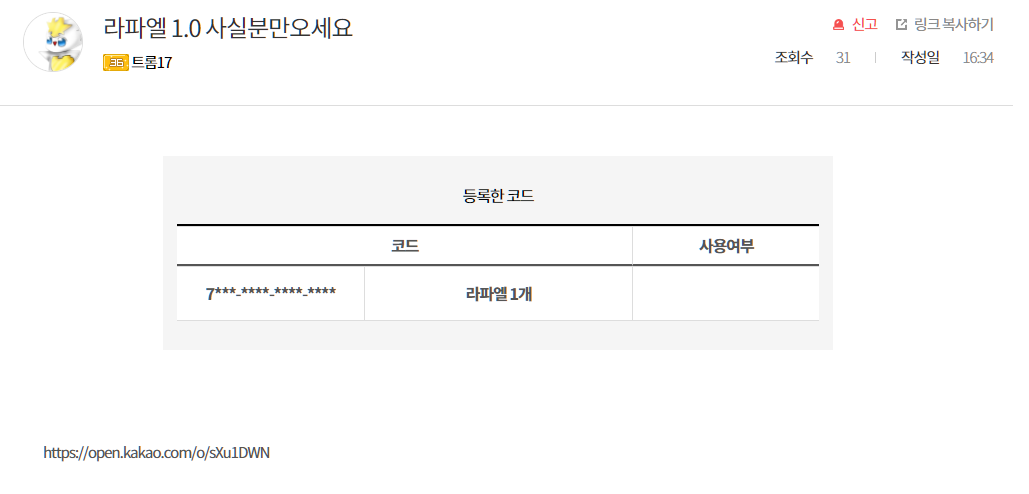Screen dimensions: 1029x494
Task: Click the 작성일 label
Action: 920,57
